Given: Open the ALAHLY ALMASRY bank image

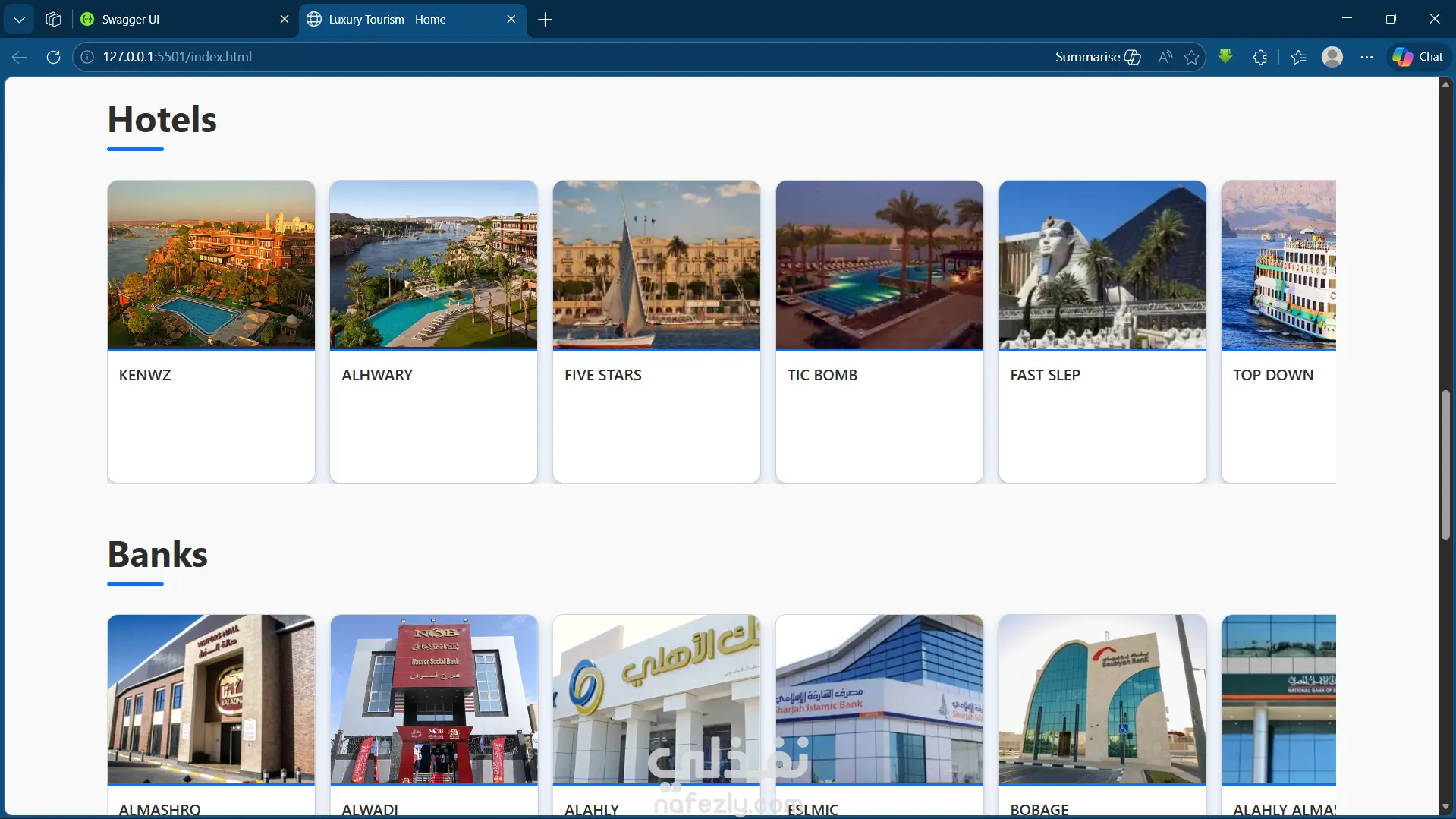Looking at the screenshot, I should [x=1278, y=699].
